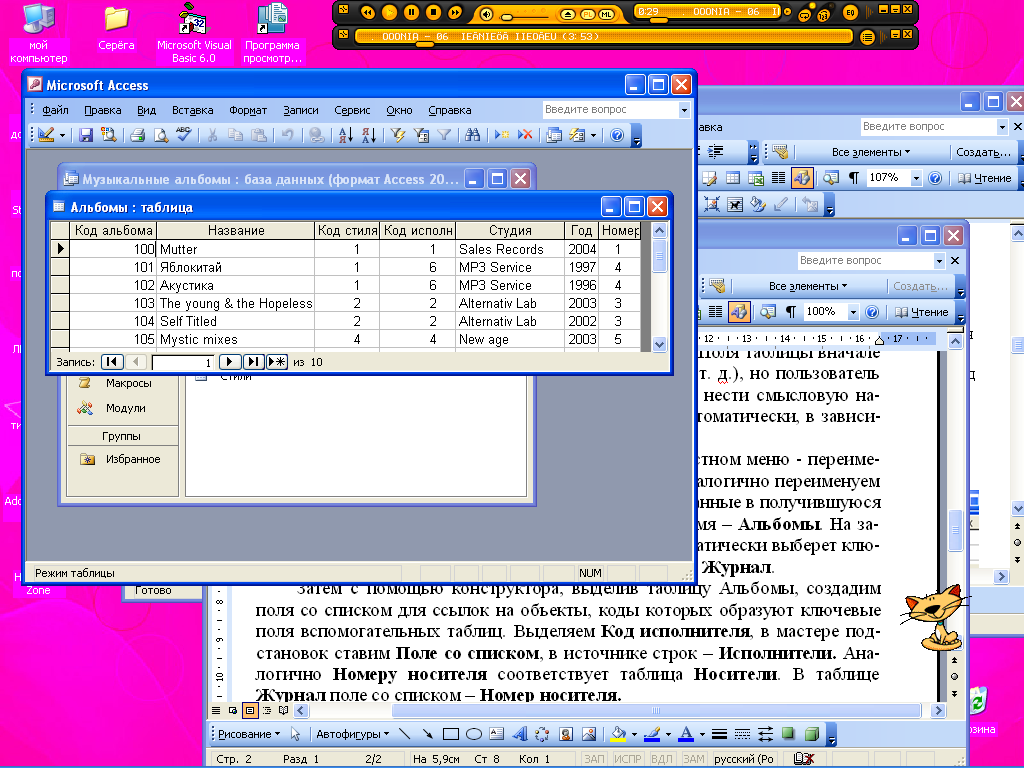Click the Line Style icon in Drawing toolbar
Screen dimensions: 1024x768
719,734
